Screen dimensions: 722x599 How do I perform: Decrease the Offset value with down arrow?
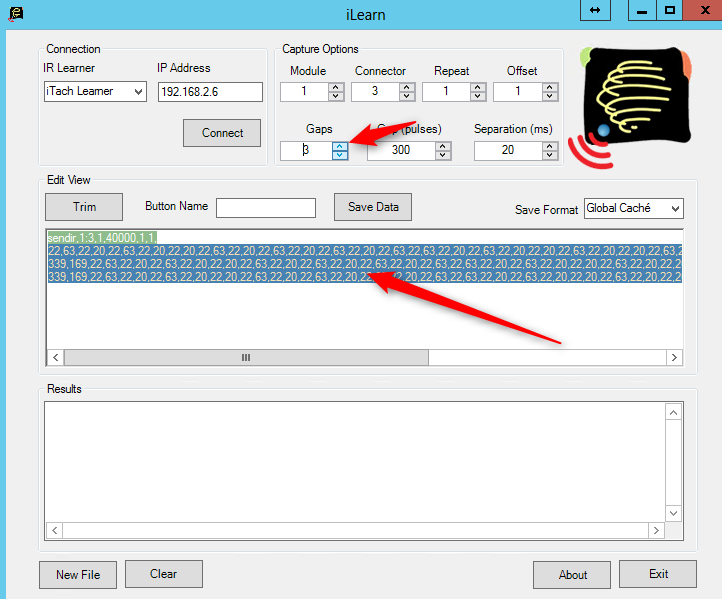coord(550,96)
